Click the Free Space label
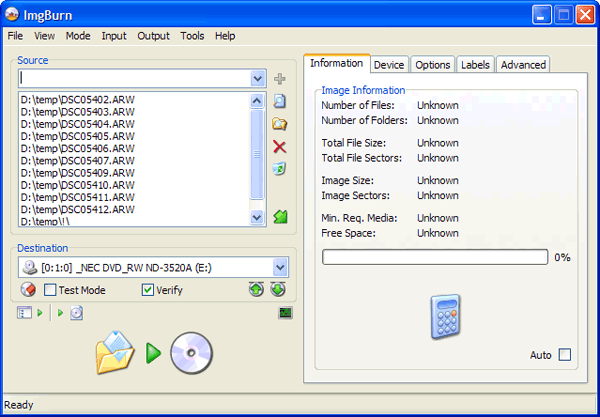Viewport: 600px width, 417px height. pyautogui.click(x=349, y=233)
